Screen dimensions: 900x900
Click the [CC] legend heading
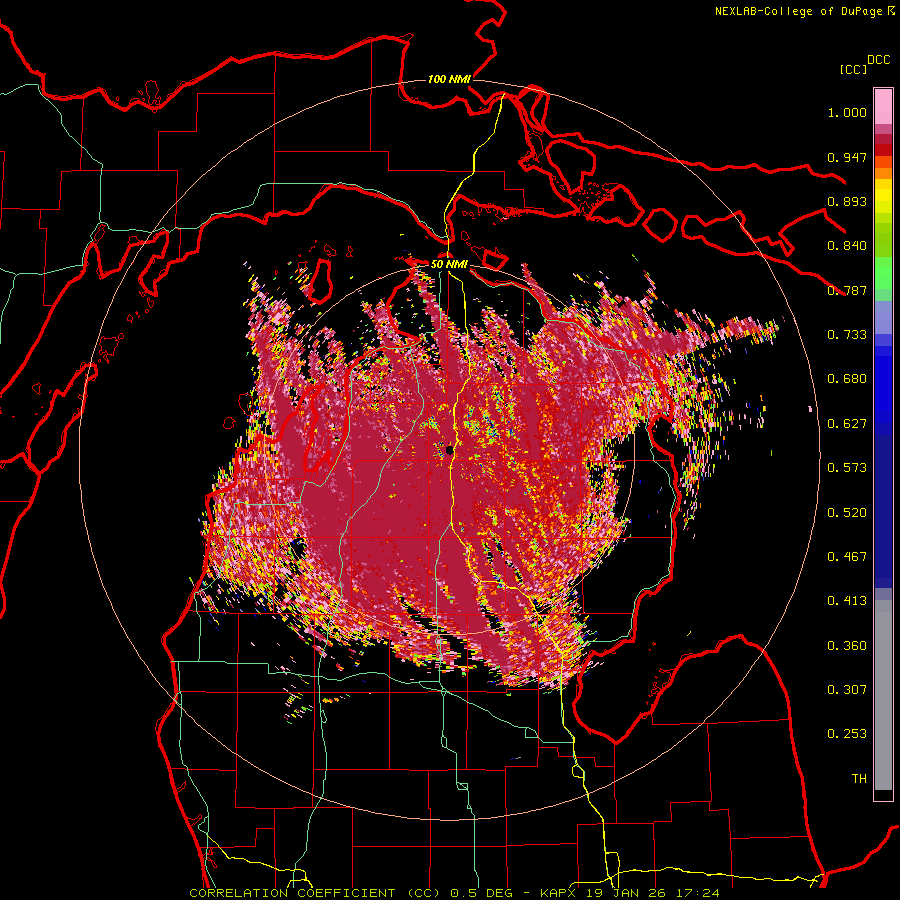click(x=854, y=69)
